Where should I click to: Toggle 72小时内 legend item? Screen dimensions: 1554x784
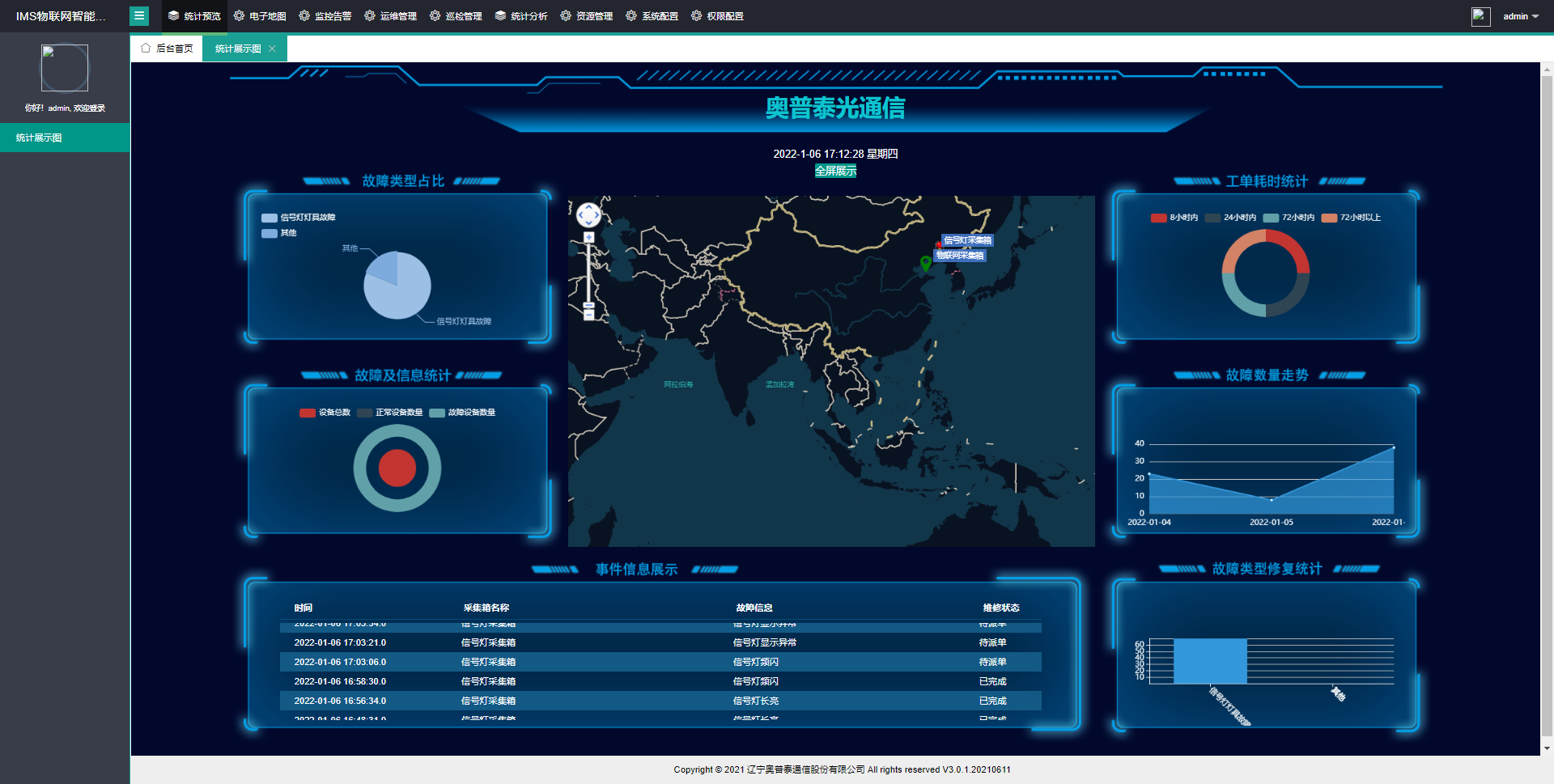1289,218
